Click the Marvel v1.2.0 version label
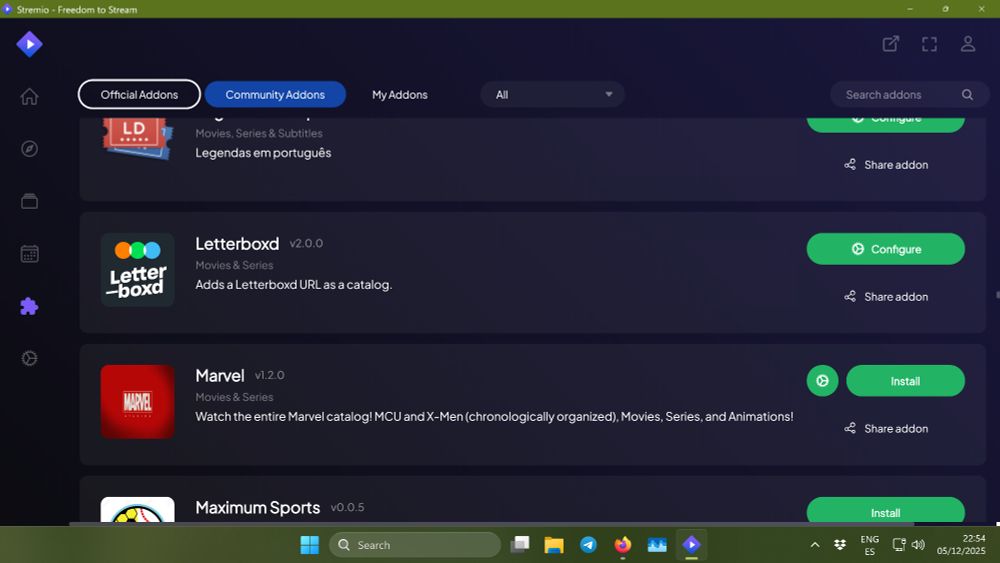This screenshot has width=1000, height=563. pyautogui.click(x=270, y=375)
